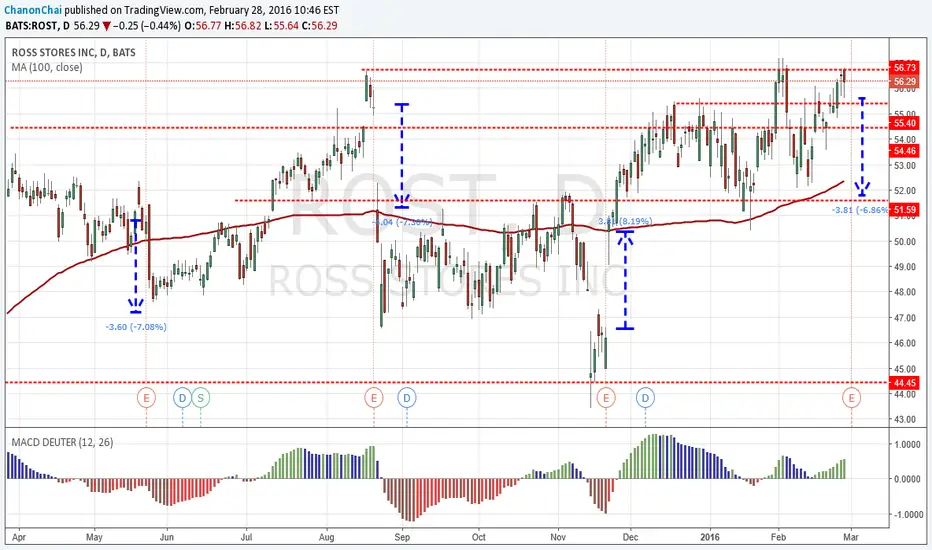Click the green split S marker

tap(201, 397)
